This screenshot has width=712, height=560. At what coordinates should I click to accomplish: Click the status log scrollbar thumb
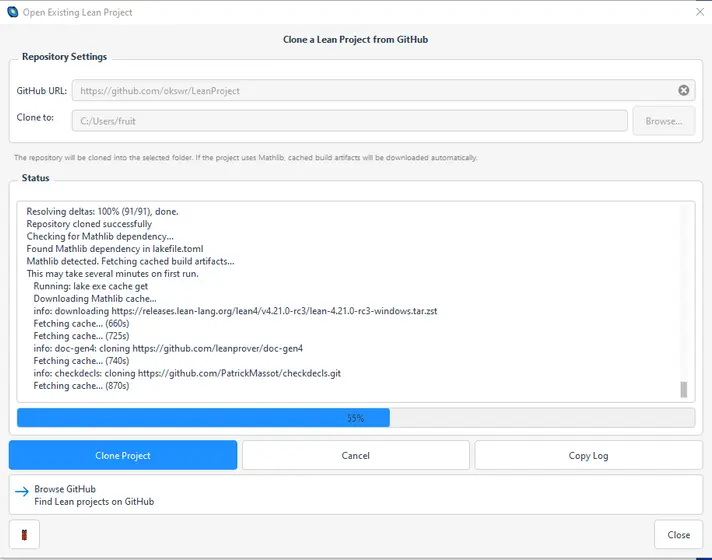pos(684,390)
